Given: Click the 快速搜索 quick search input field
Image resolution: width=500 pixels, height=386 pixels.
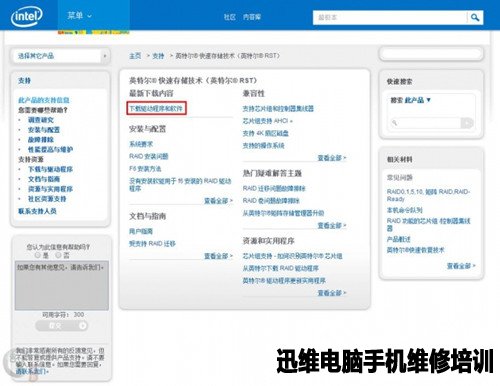Looking at the screenshot, I should point(425,123).
